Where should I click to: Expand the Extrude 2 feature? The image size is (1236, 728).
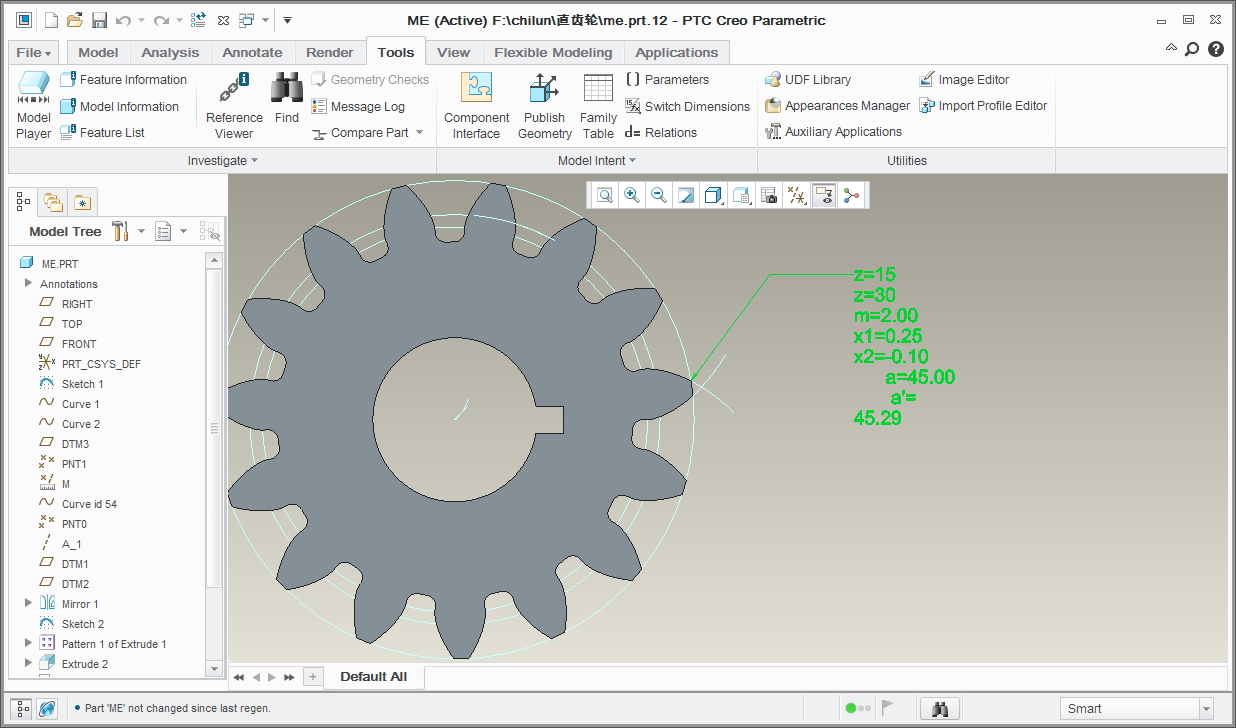click(29, 663)
